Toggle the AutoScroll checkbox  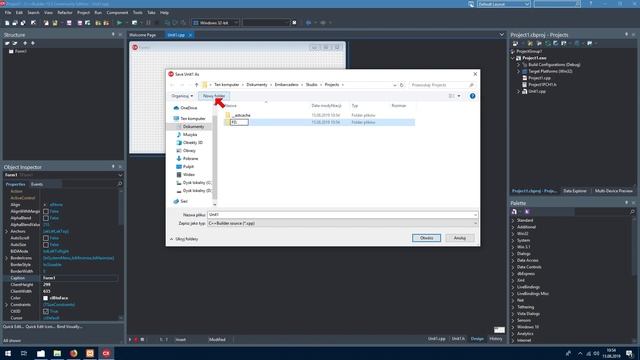[46, 238]
